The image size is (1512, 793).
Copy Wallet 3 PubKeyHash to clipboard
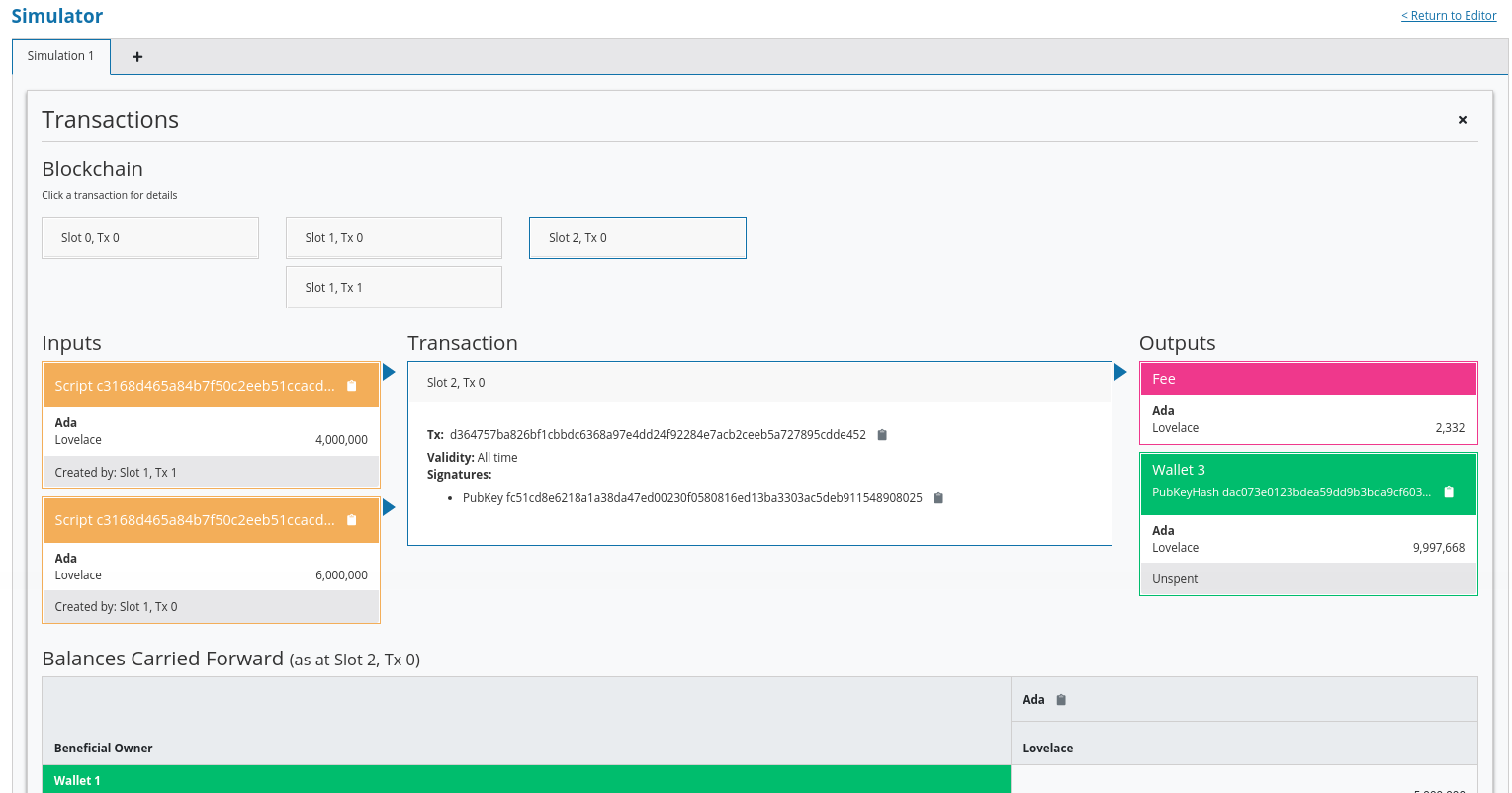(1449, 492)
